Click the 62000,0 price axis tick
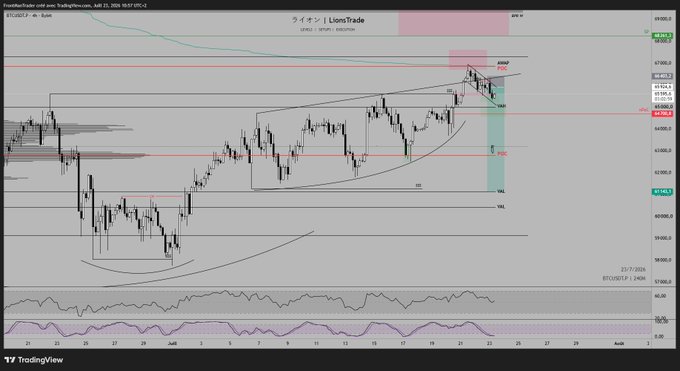 point(663,172)
